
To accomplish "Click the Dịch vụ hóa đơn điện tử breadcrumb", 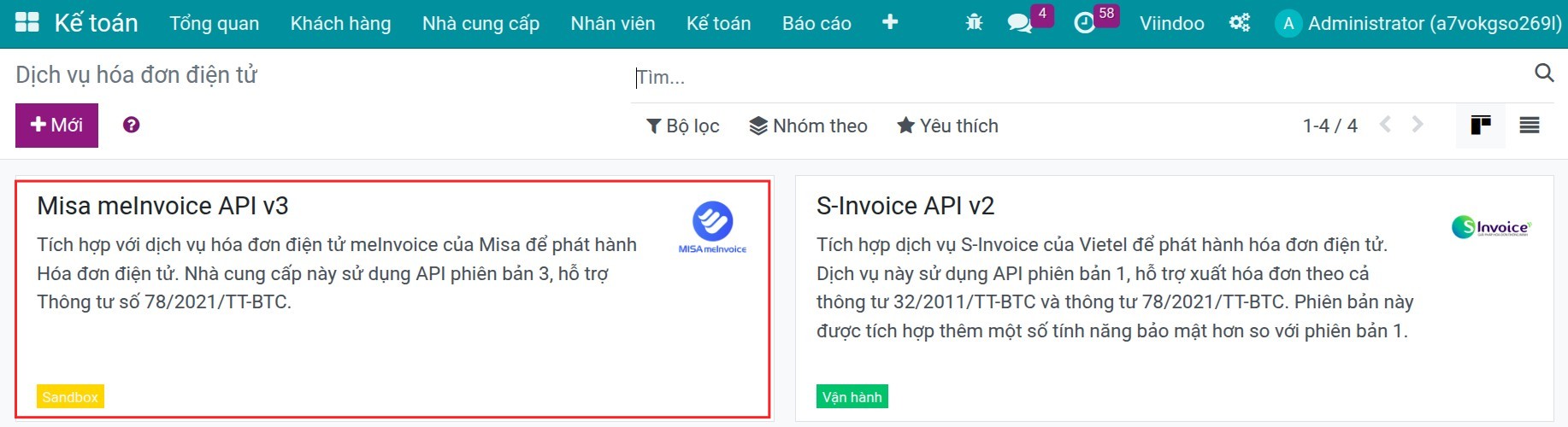I will tap(136, 75).
